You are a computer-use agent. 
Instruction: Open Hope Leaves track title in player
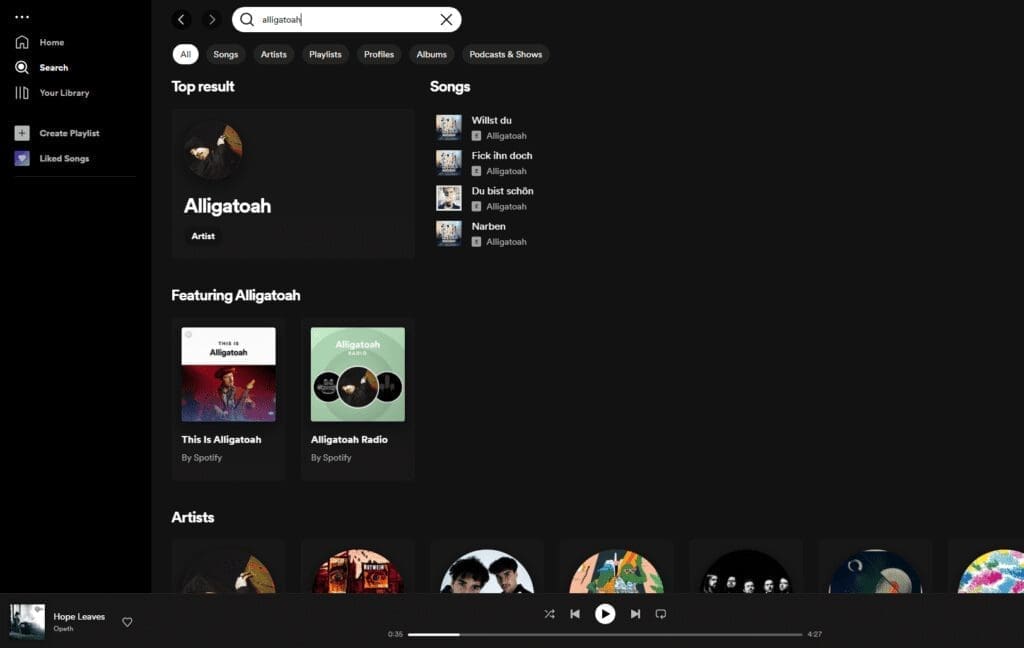click(79, 617)
